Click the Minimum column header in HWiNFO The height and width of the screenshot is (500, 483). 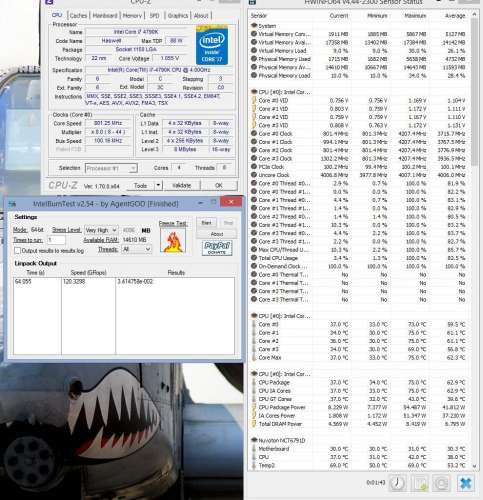coord(377,16)
